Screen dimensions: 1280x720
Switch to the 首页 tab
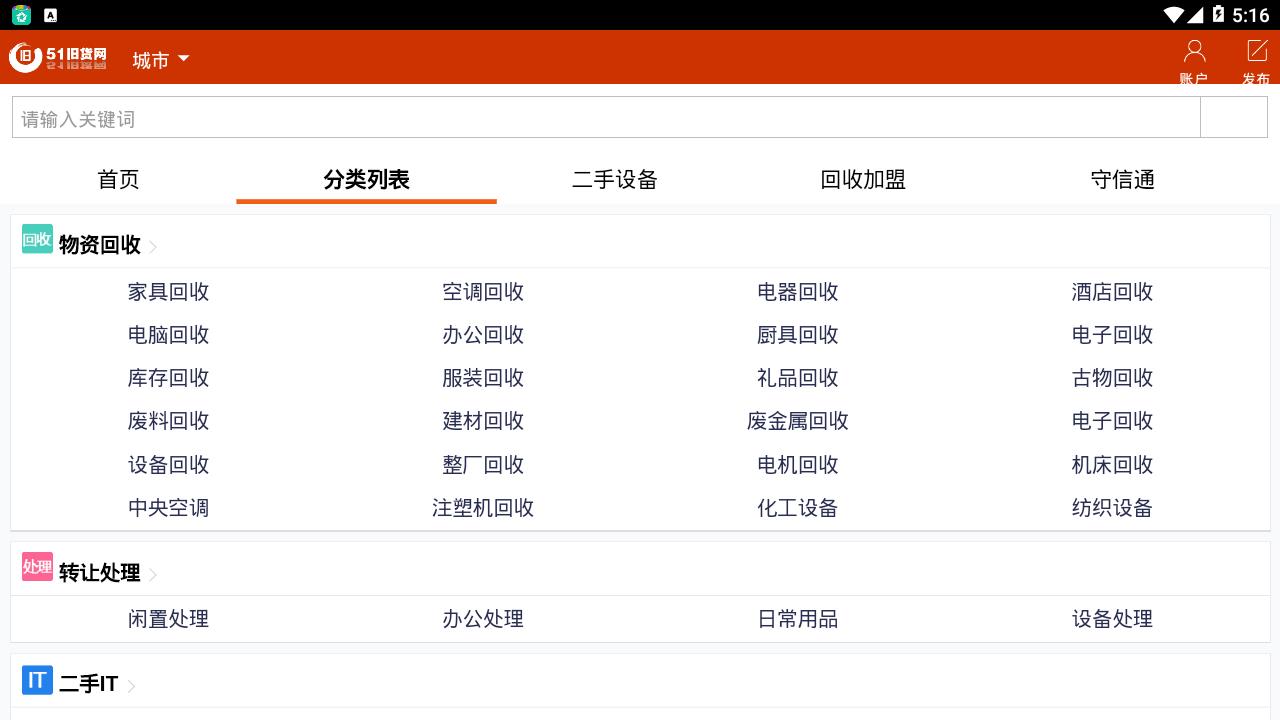(118, 180)
